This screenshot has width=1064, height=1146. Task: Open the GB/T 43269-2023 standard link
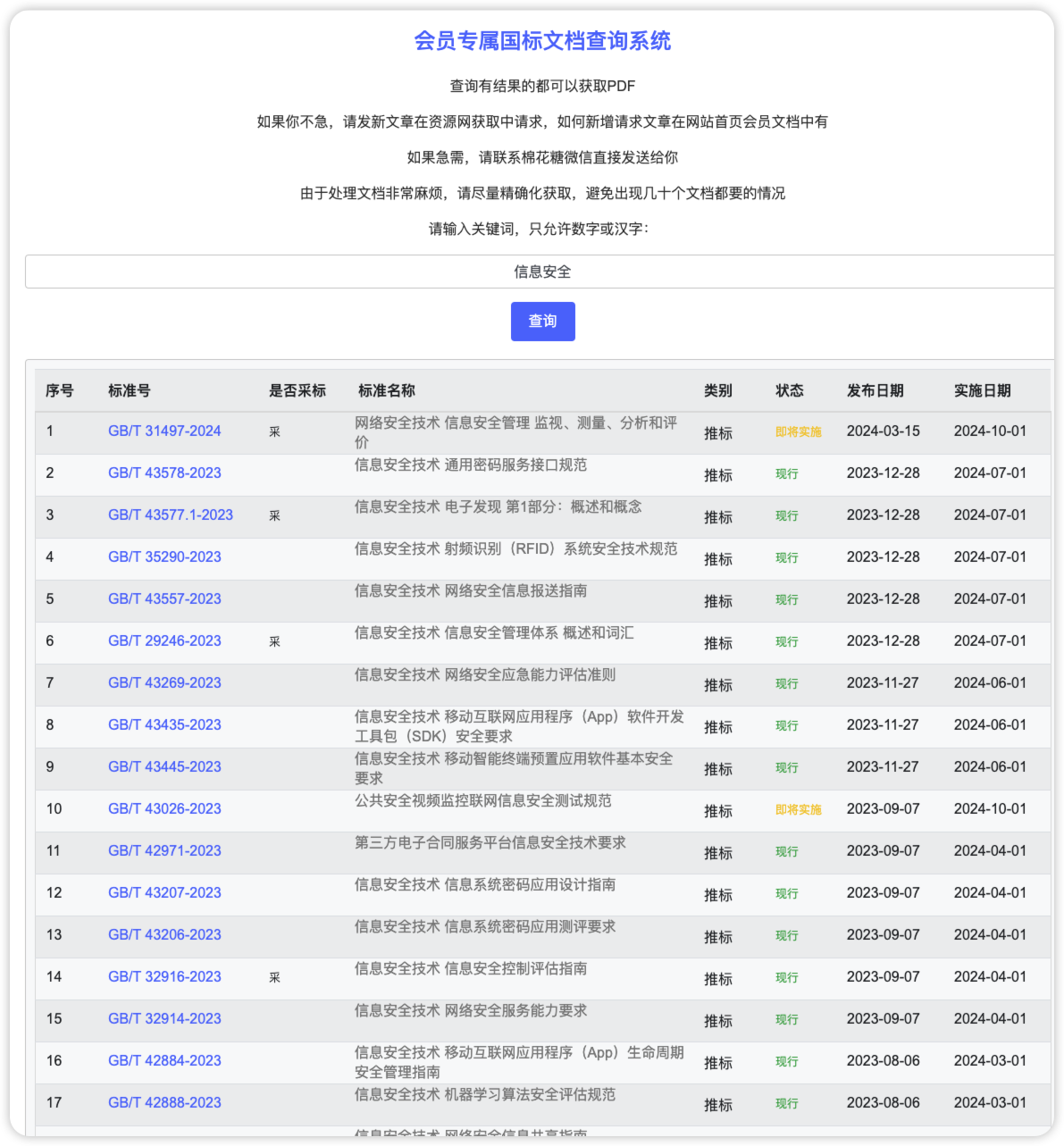(x=164, y=682)
